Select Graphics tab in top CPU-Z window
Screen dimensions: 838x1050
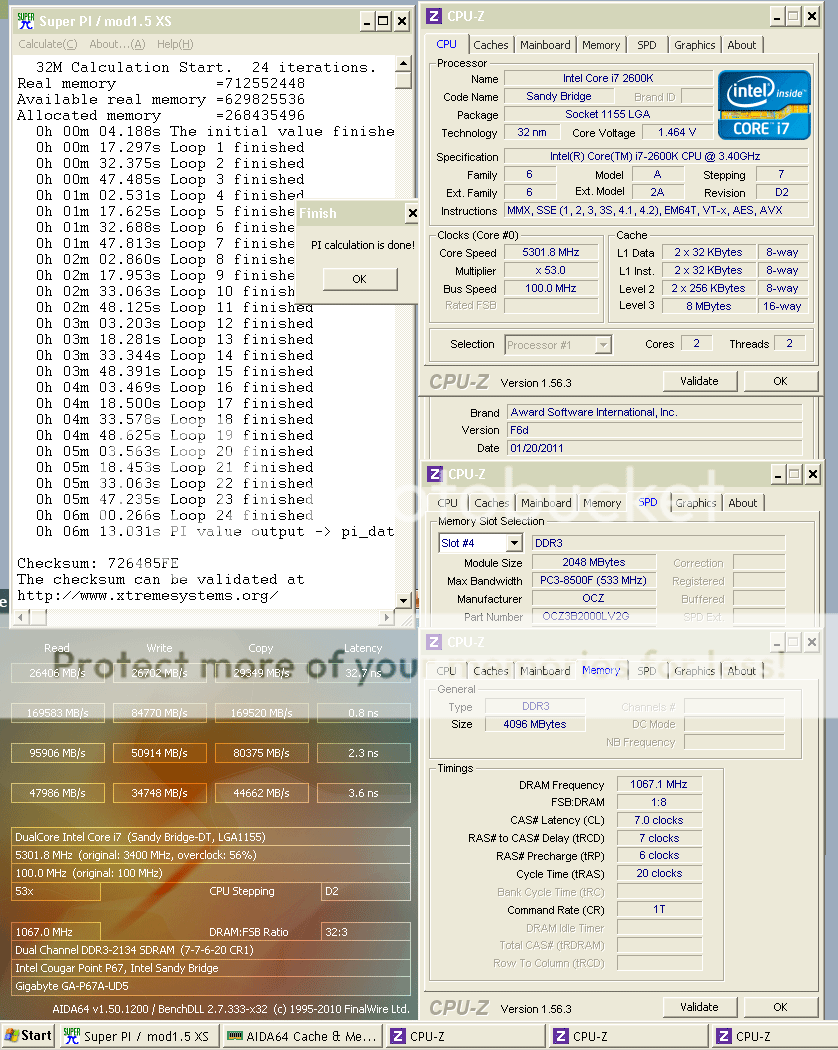coord(695,45)
